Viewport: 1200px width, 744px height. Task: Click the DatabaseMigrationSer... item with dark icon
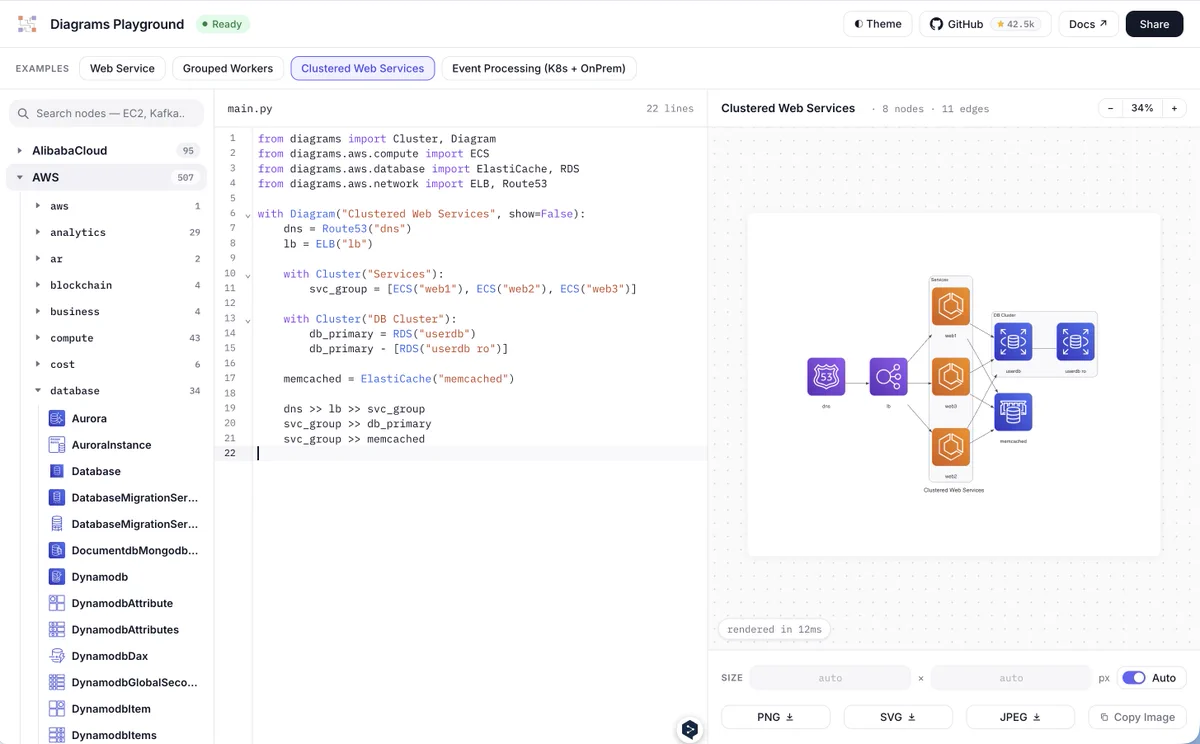pyautogui.click(x=122, y=497)
